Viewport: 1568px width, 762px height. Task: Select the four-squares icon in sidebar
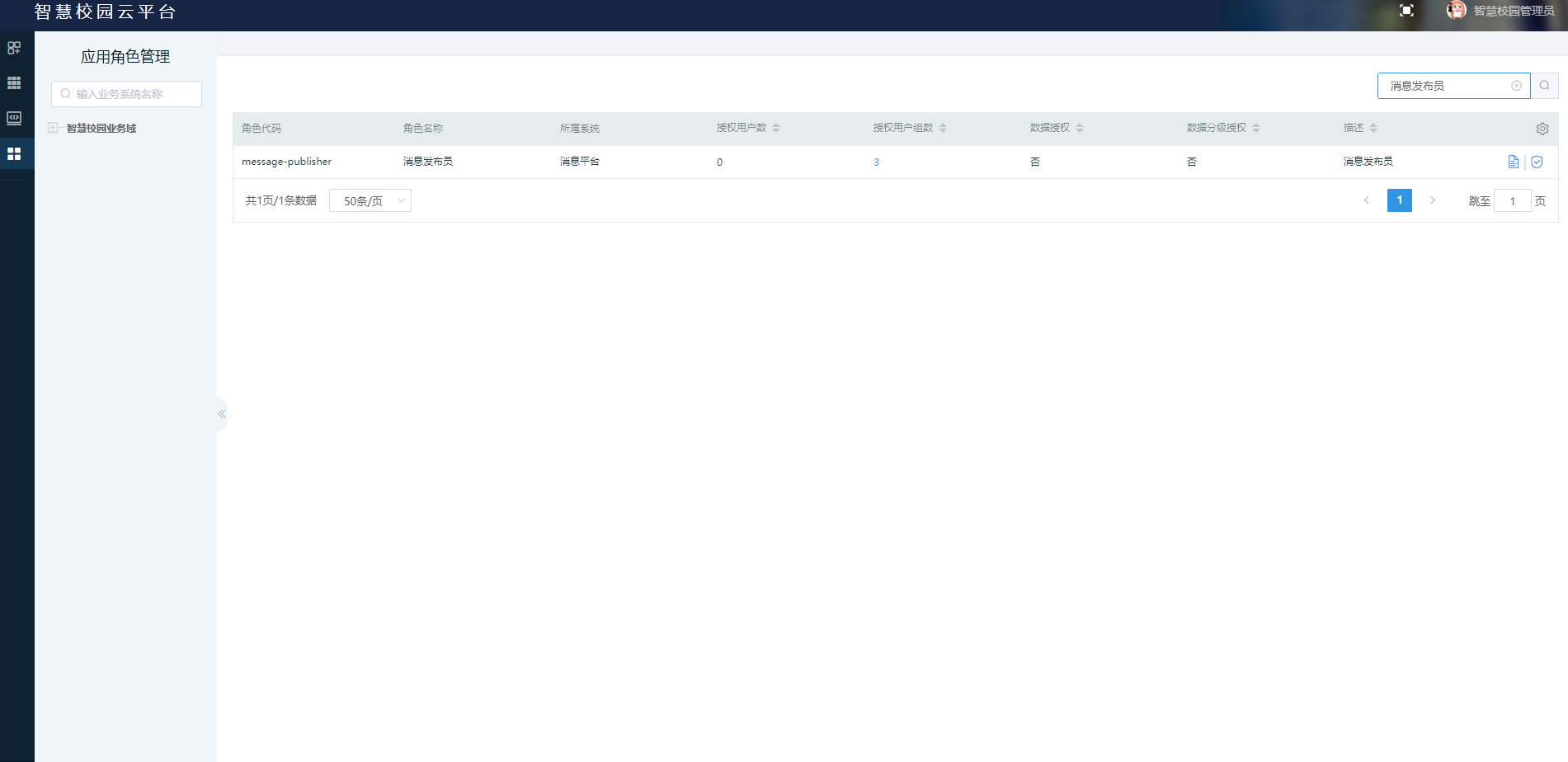pyautogui.click(x=14, y=154)
